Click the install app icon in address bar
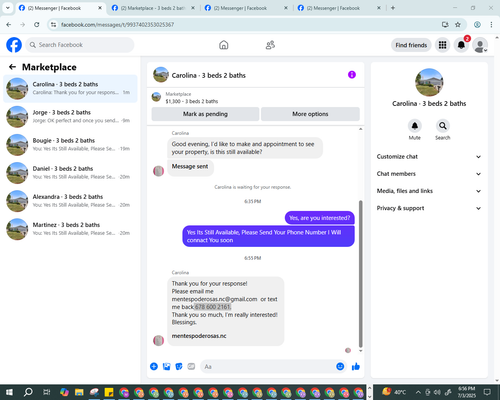Image resolution: width=500 pixels, height=400 pixels. click(x=445, y=25)
